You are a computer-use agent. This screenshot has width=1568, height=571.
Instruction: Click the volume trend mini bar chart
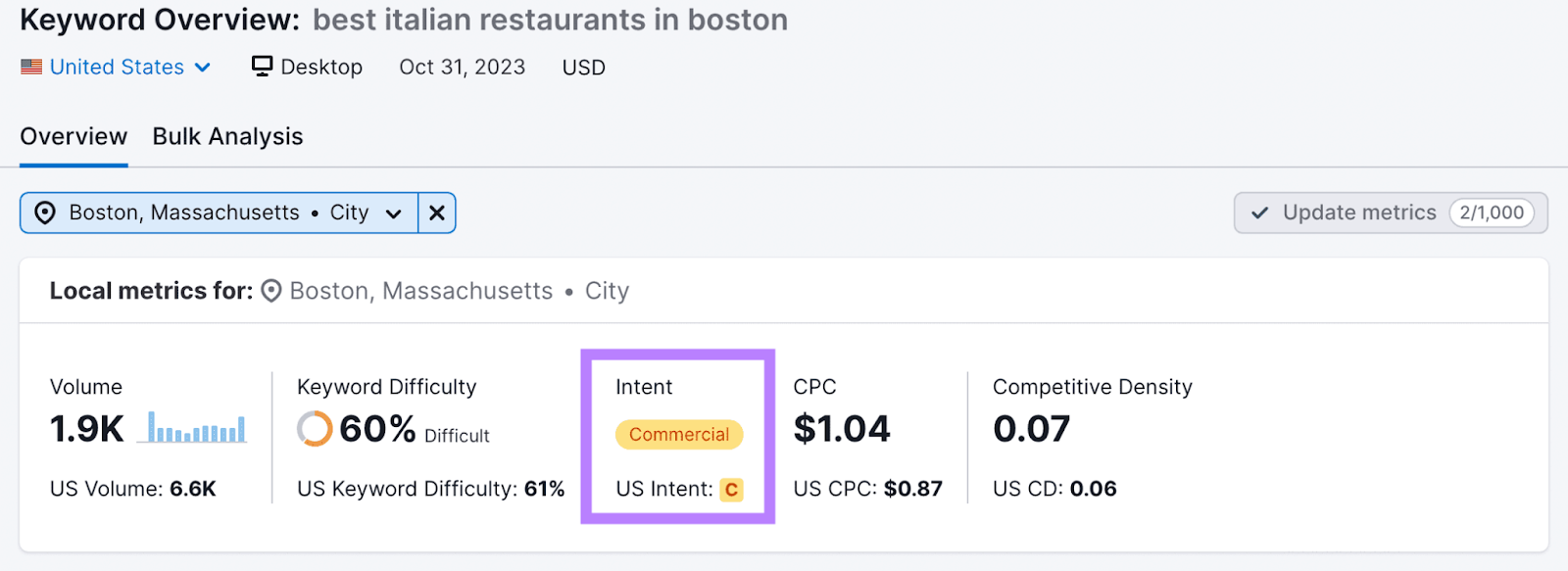(x=193, y=428)
